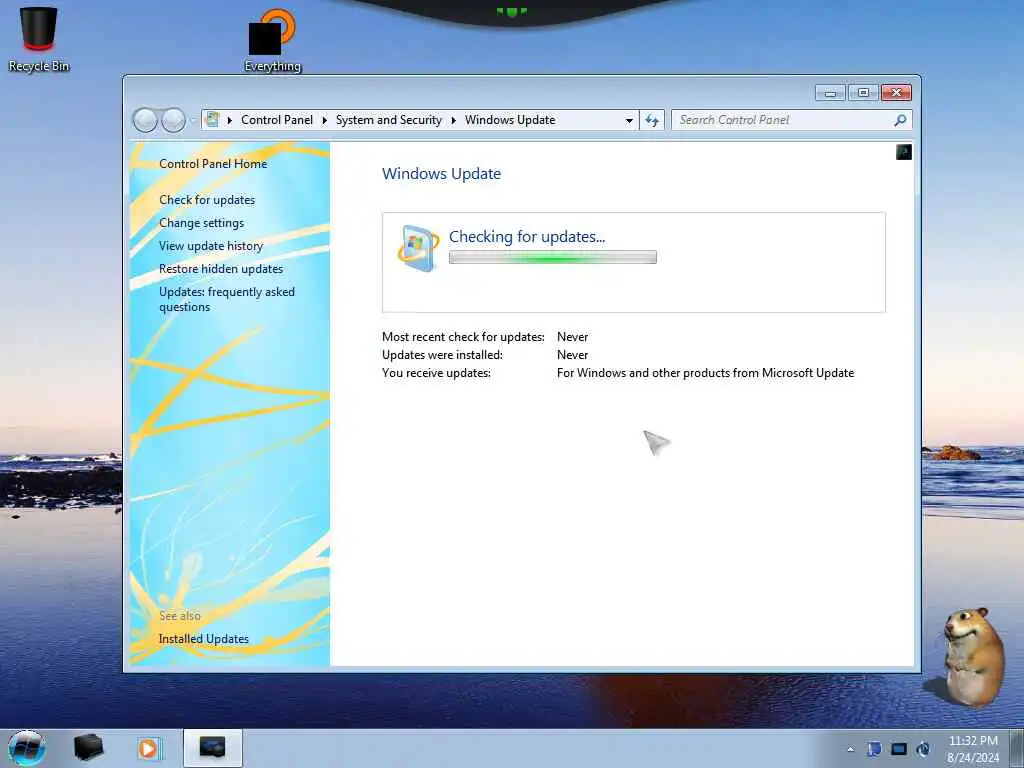
Task: Open Updates: frequently asked questions link
Action: click(227, 299)
